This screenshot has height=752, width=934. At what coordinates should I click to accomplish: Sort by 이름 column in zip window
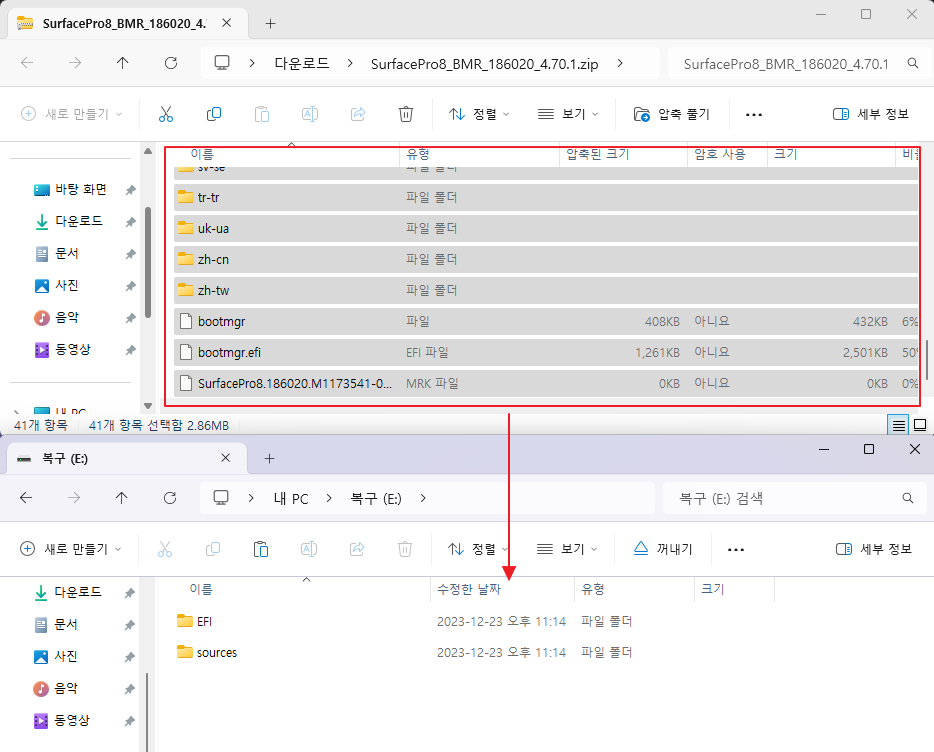coord(202,154)
